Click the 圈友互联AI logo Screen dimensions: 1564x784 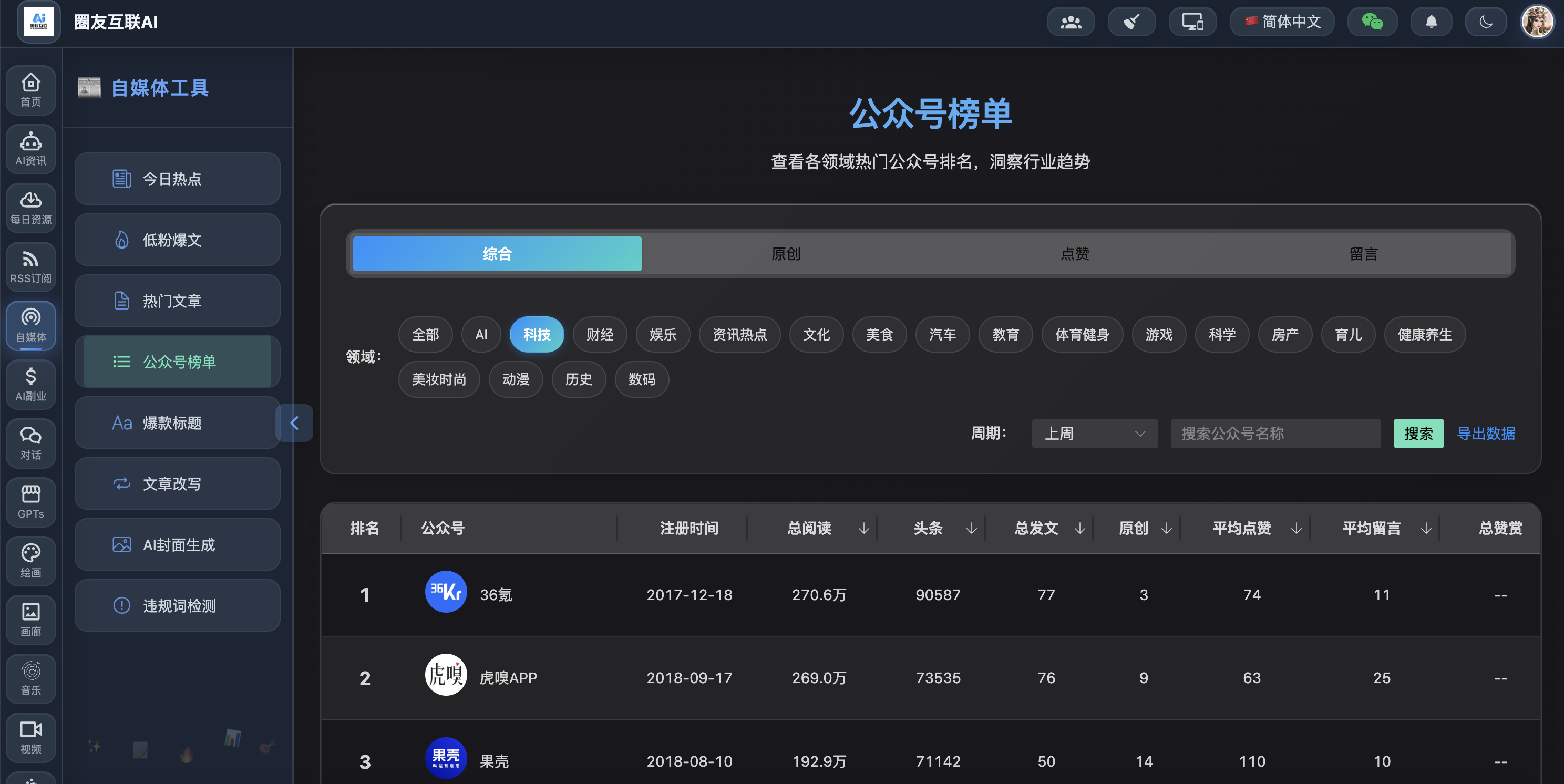[x=39, y=22]
